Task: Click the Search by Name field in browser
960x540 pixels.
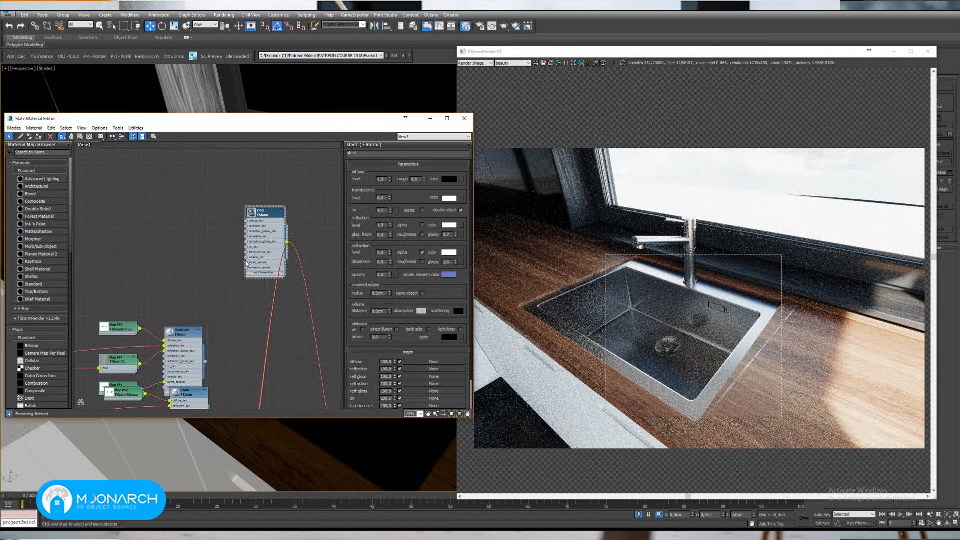Action: pos(42,152)
